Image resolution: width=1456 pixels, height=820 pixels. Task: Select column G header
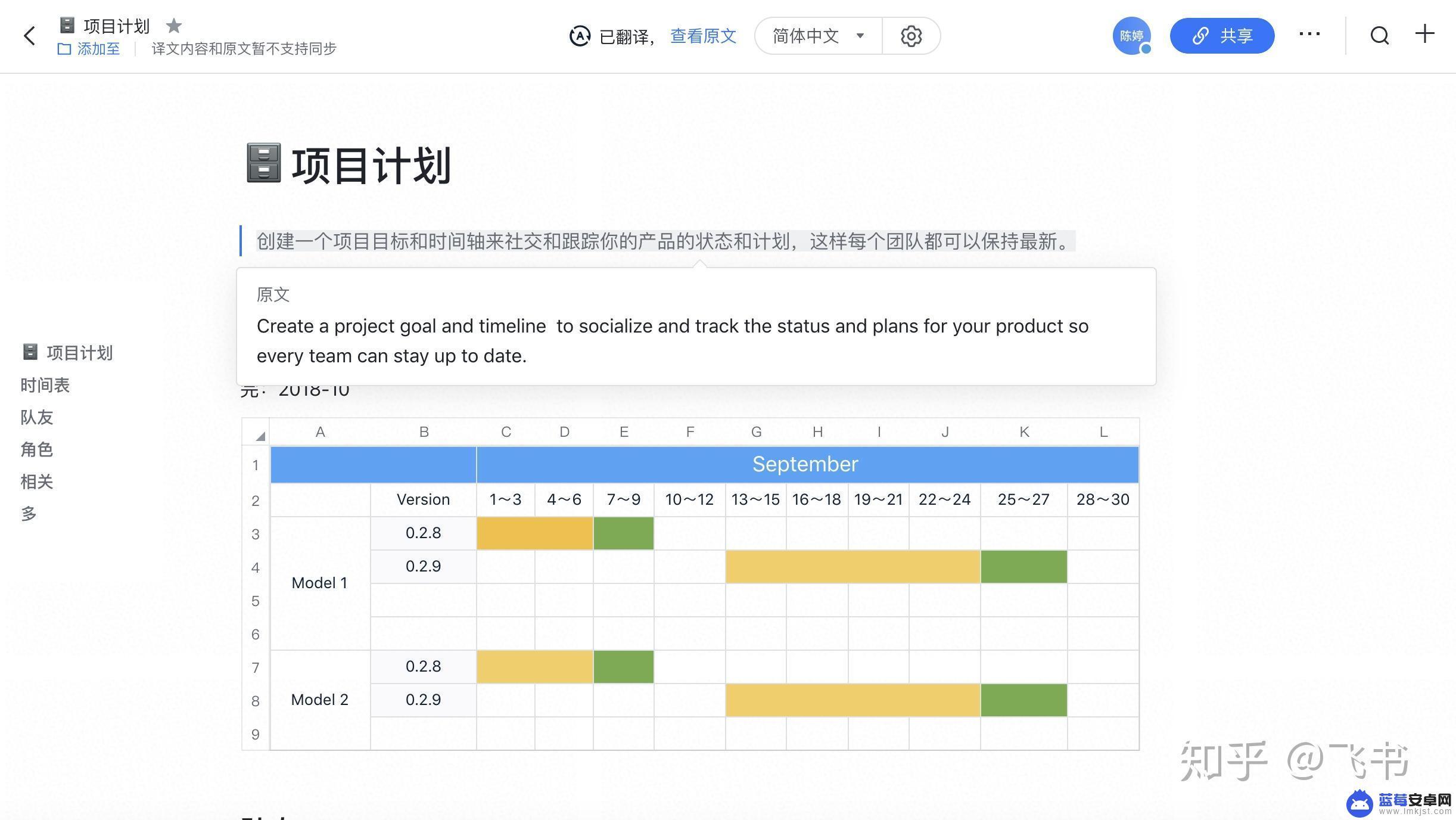pyautogui.click(x=756, y=432)
